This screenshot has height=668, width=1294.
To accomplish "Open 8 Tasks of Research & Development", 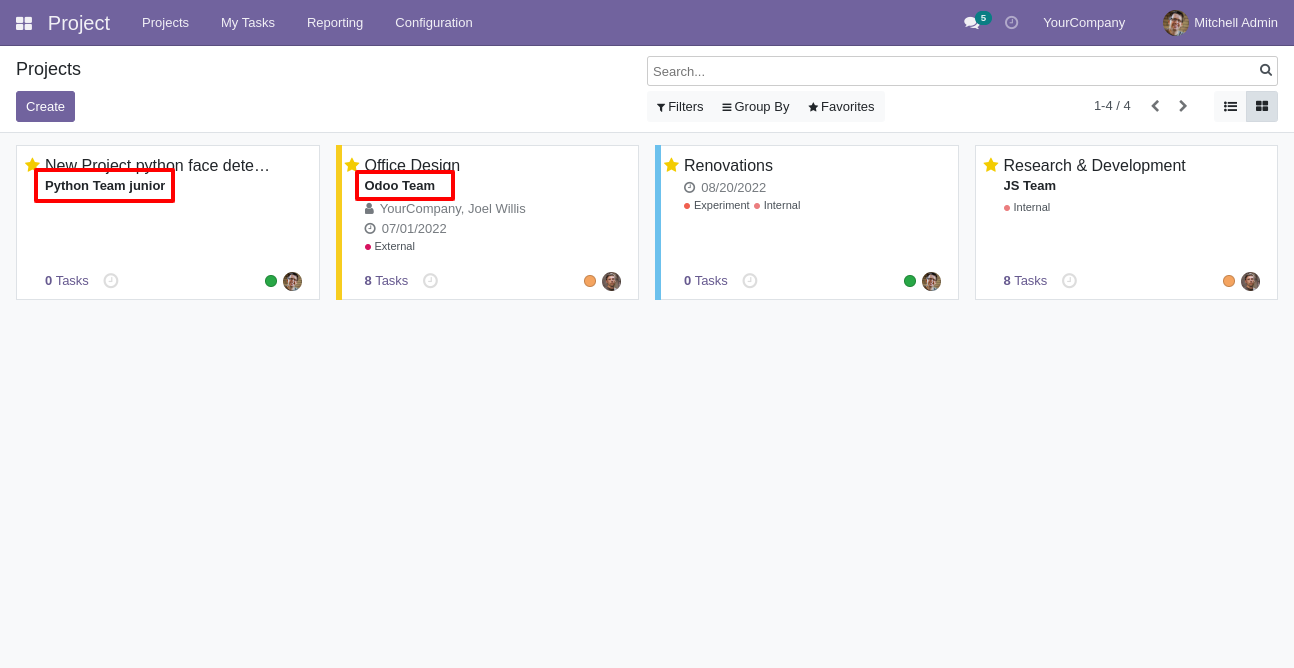I will (1025, 281).
